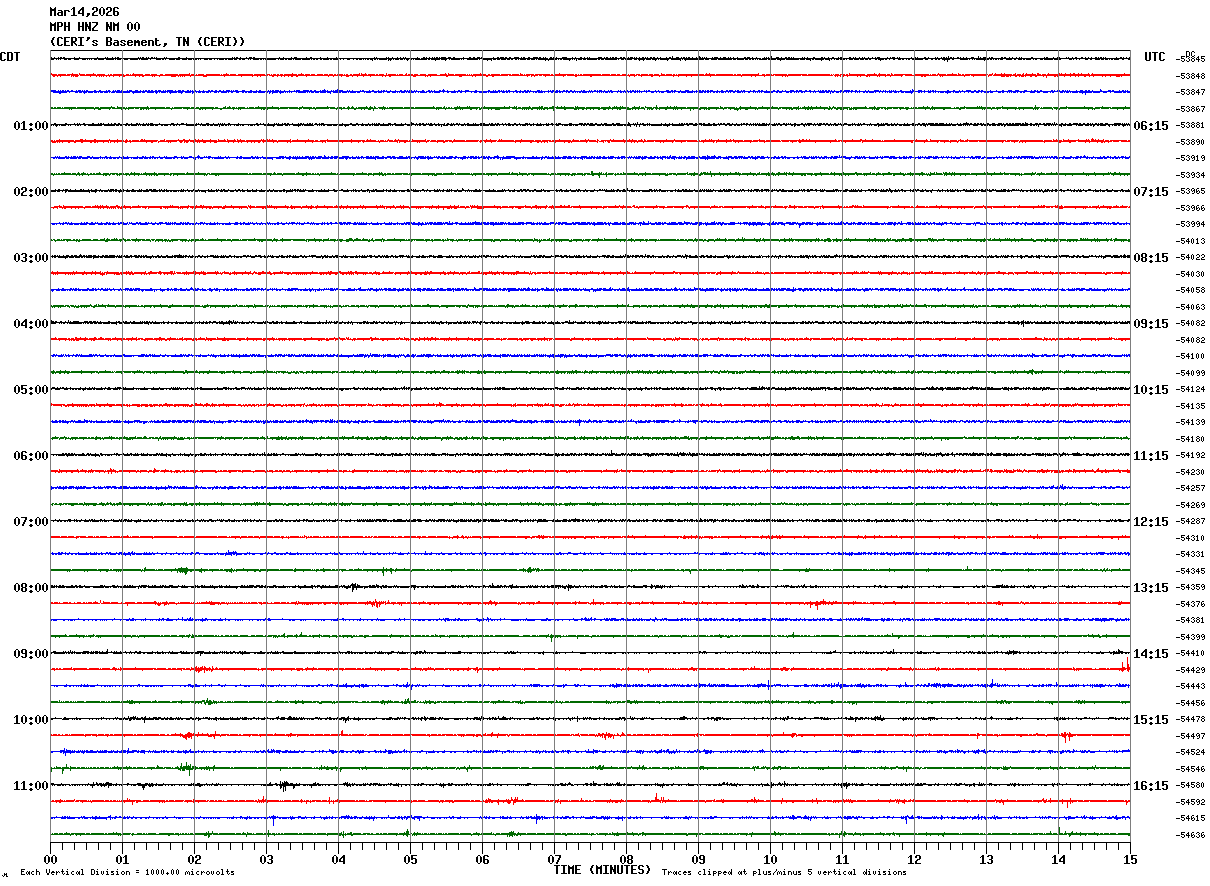Click the DC offset value -54192

tap(1192, 456)
